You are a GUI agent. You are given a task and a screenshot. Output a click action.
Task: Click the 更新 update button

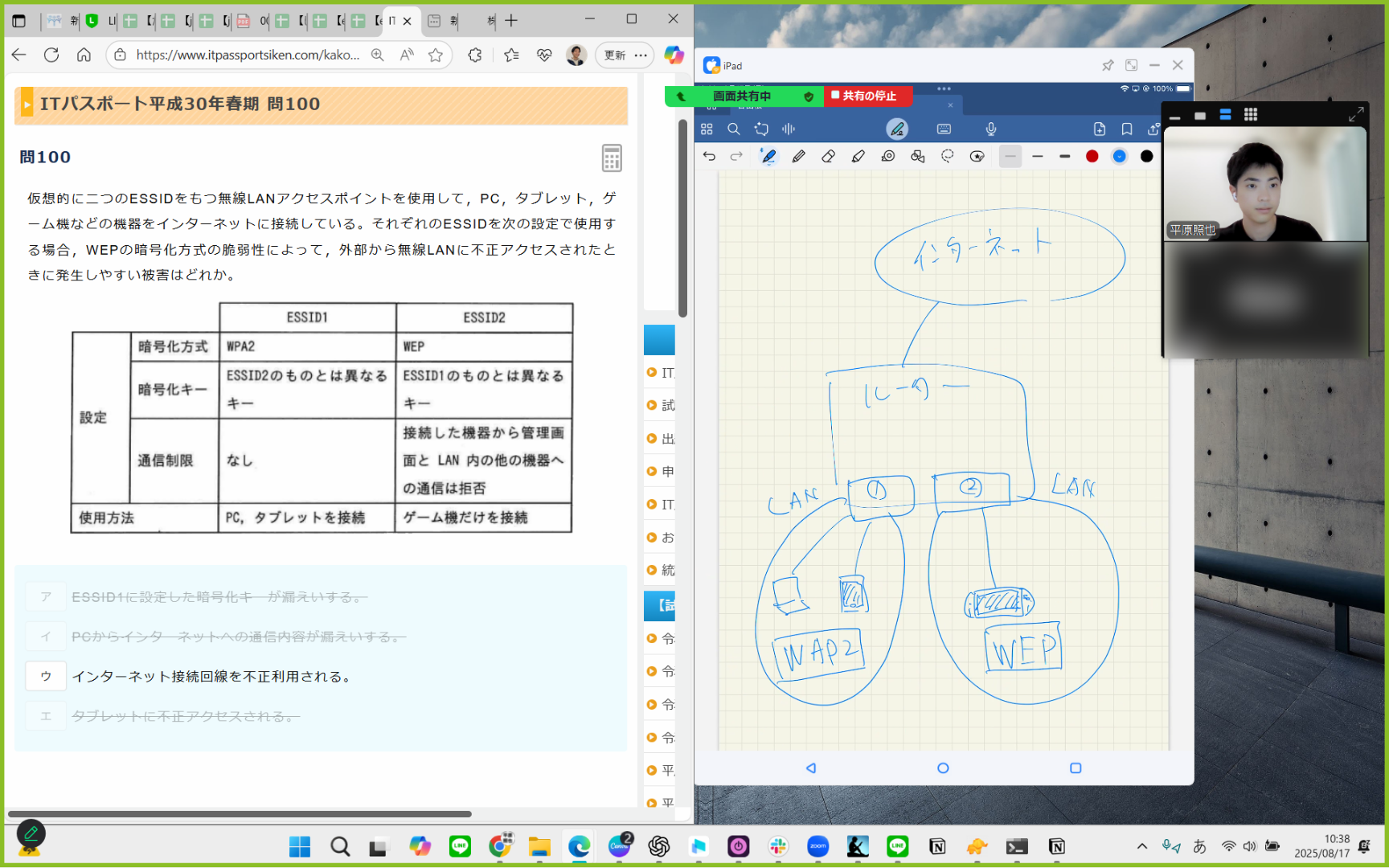[615, 55]
